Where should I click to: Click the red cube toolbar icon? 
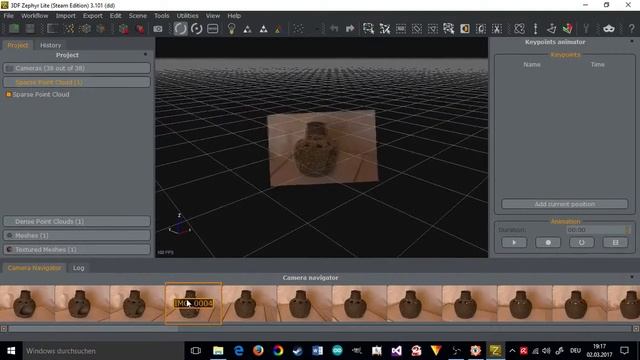pyautogui.click(x=124, y=29)
